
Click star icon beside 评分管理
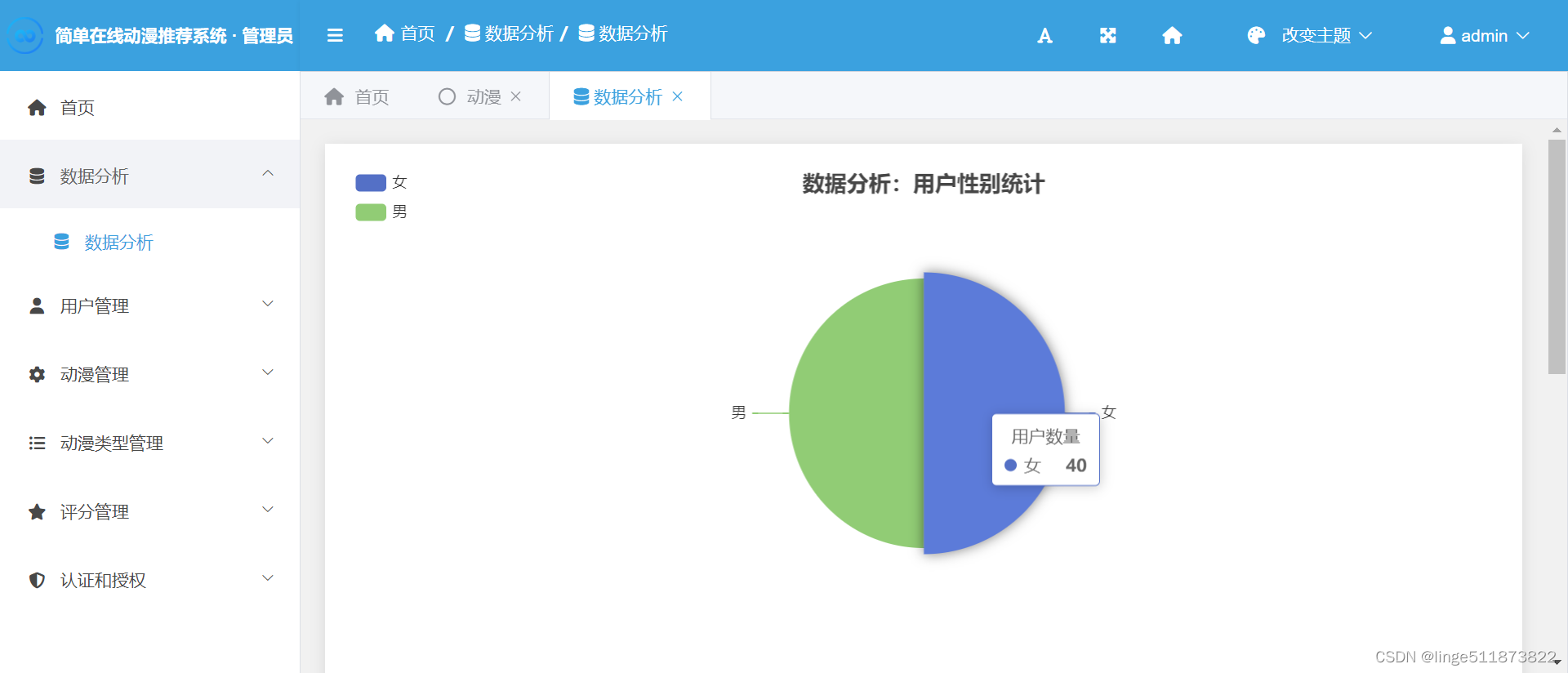pos(37,511)
